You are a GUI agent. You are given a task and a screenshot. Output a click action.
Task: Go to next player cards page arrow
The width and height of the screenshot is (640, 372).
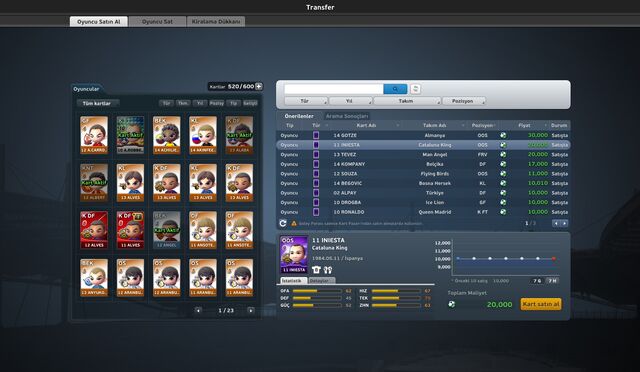(x=251, y=310)
